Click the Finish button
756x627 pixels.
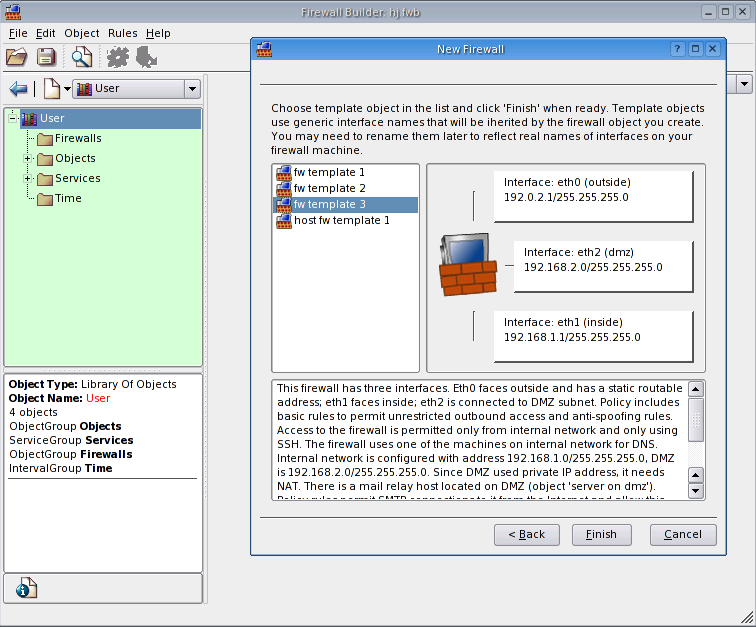(x=601, y=535)
